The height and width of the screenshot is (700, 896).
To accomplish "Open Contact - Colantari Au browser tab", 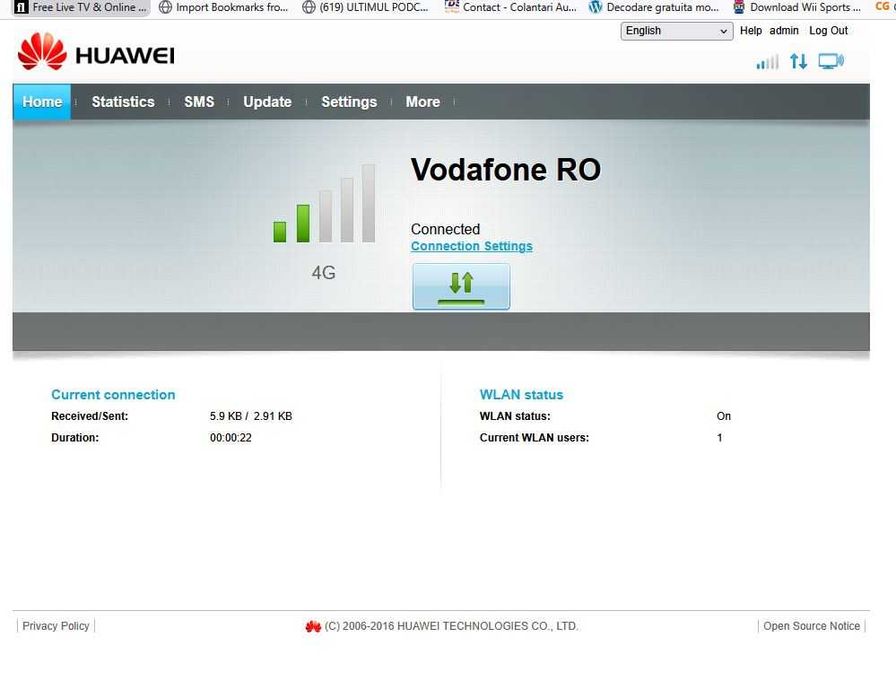I will coord(510,7).
